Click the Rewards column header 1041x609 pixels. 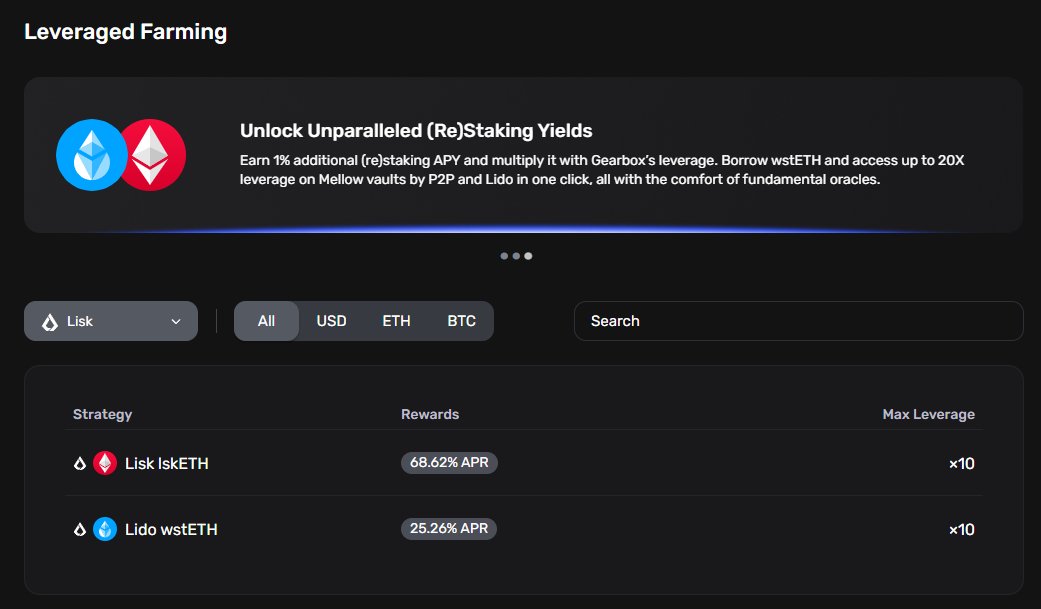430,414
